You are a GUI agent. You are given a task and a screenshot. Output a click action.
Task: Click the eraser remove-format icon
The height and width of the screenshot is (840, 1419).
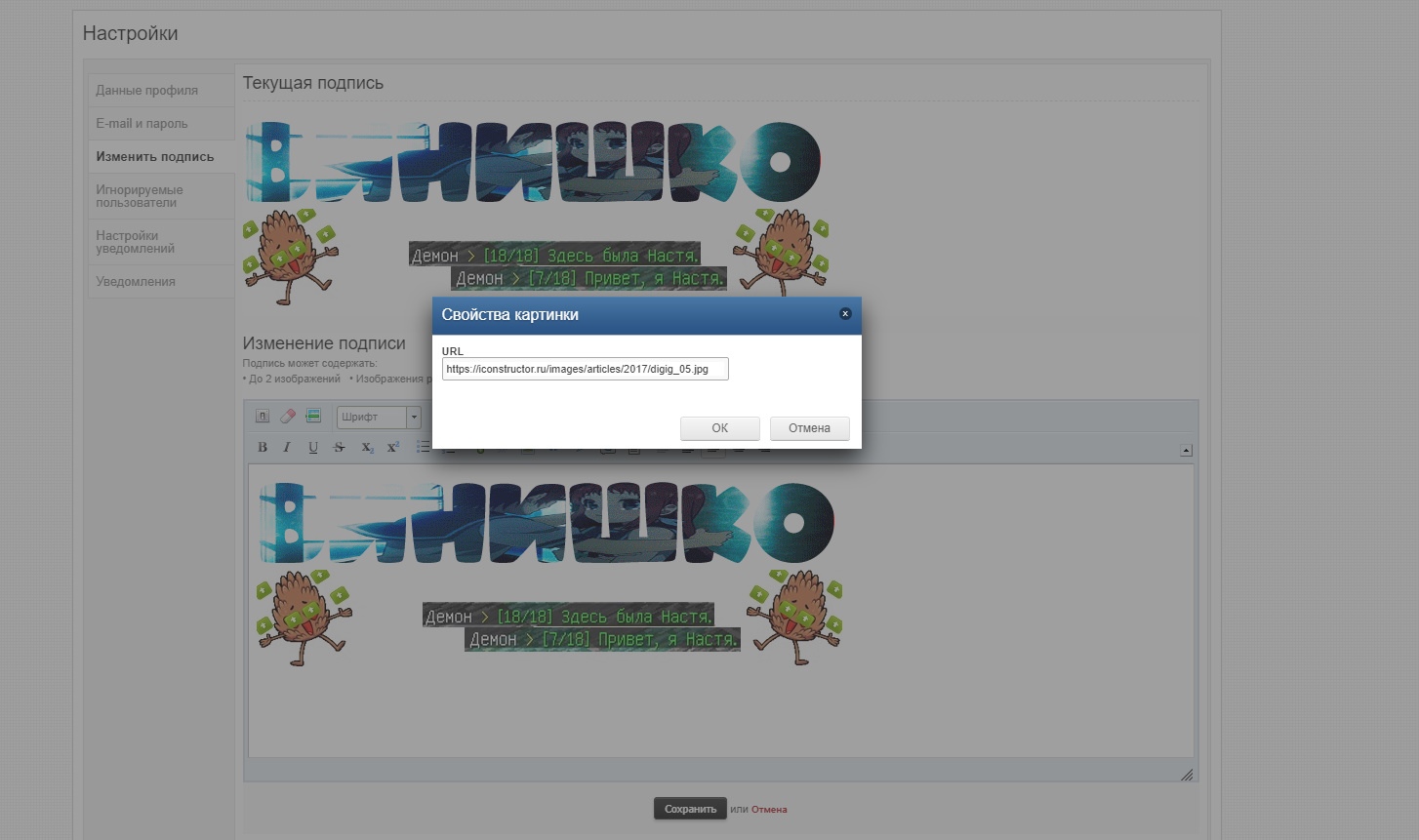coord(288,417)
